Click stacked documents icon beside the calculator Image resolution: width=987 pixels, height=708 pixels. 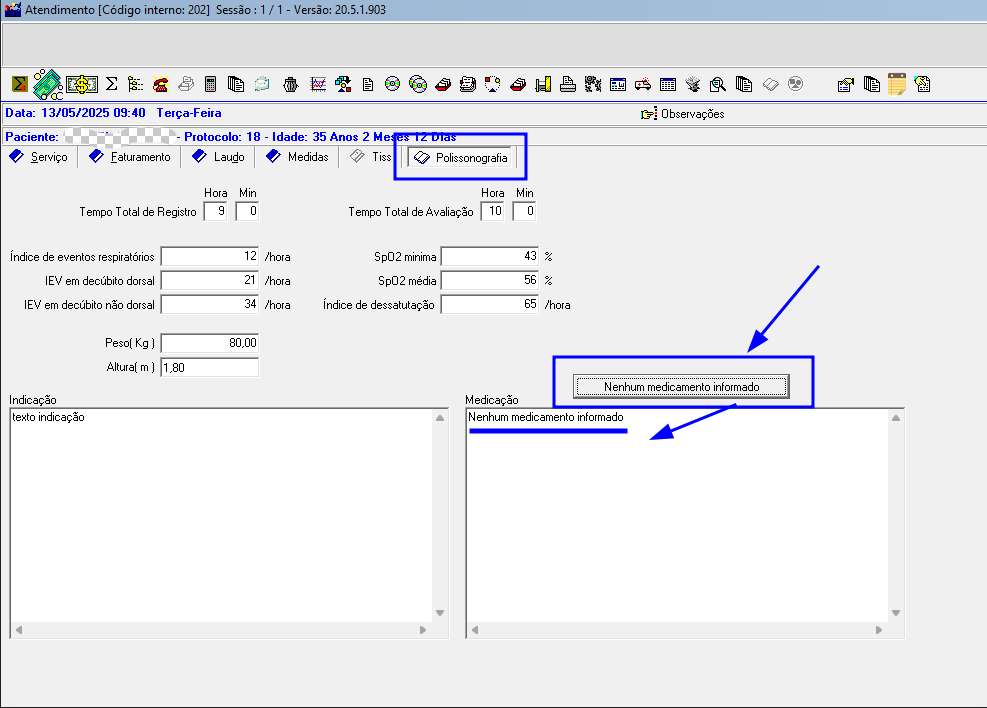tap(236, 84)
